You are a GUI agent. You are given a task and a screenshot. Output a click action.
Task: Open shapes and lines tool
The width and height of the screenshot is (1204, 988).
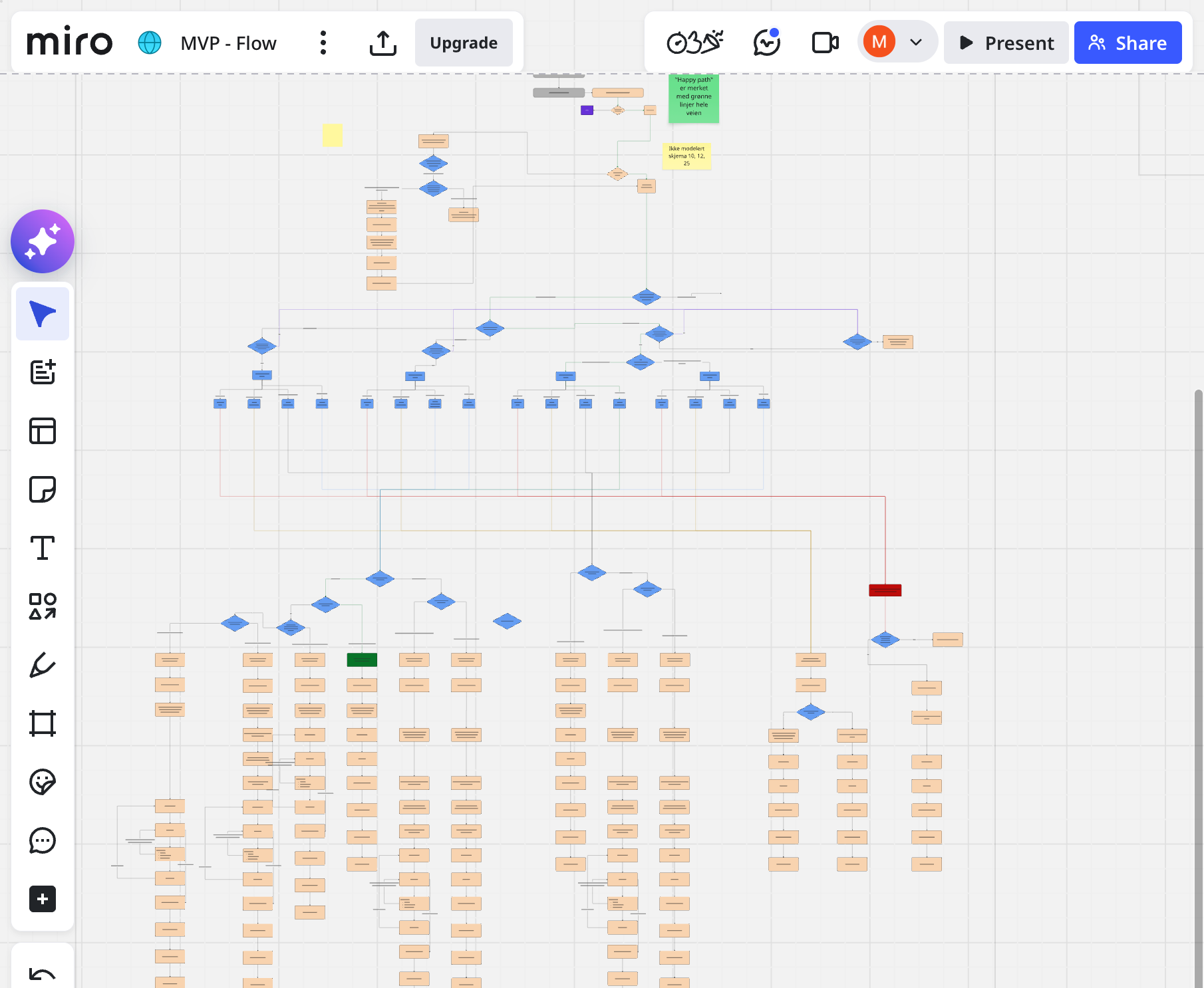point(43,606)
